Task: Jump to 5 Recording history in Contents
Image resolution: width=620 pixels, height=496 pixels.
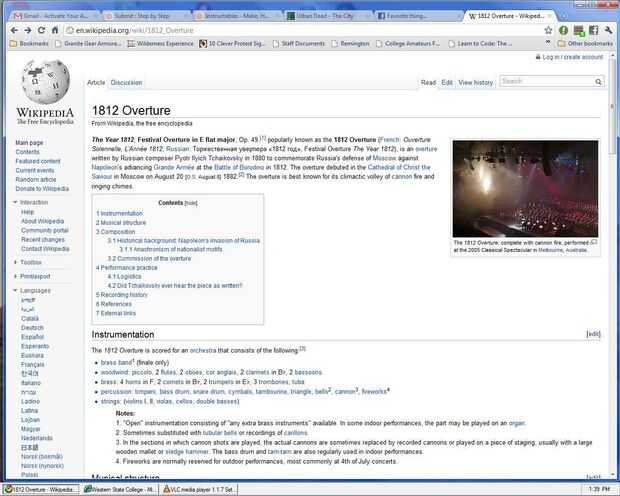Action: pos(121,295)
